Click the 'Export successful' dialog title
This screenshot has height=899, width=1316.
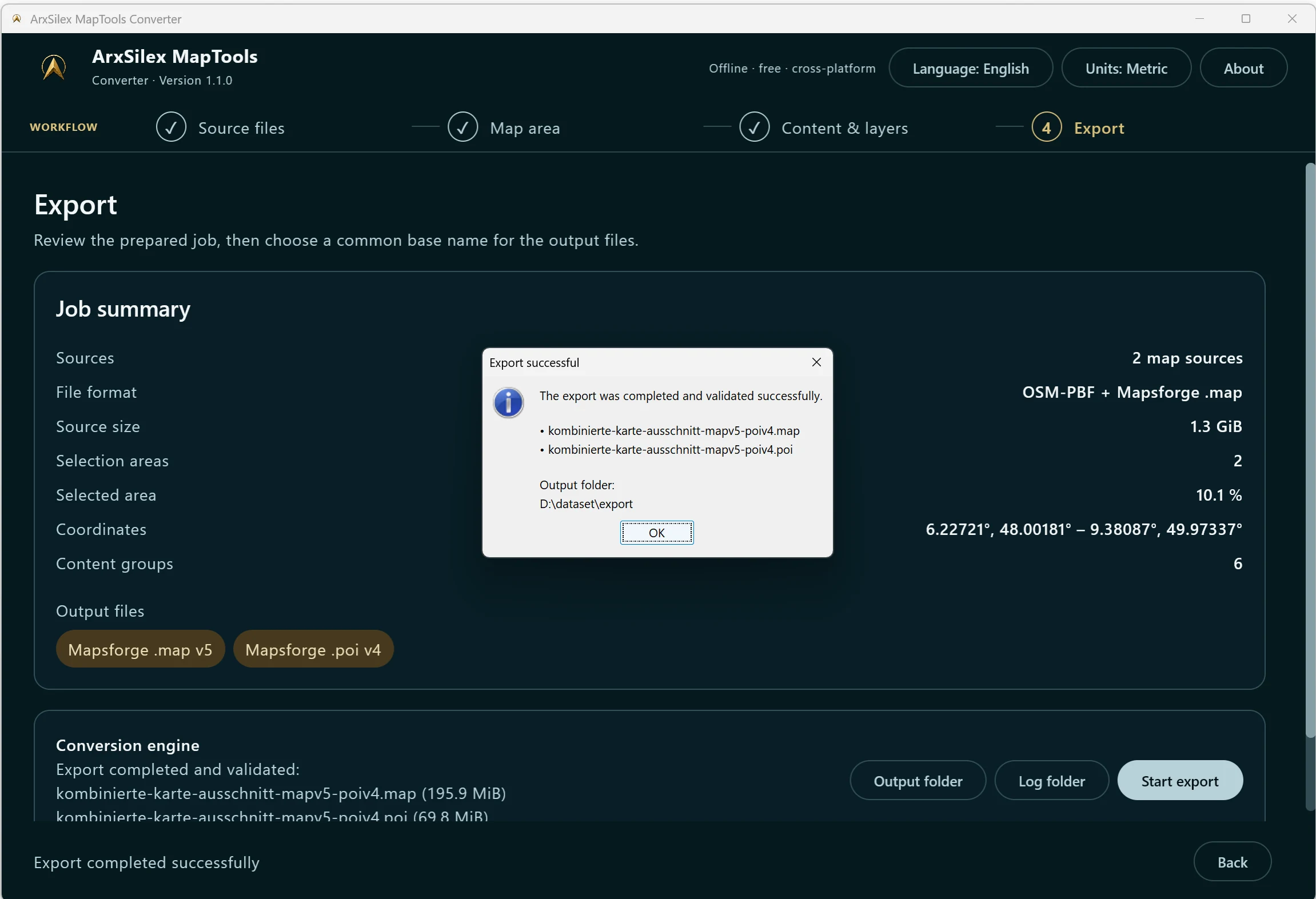534,362
